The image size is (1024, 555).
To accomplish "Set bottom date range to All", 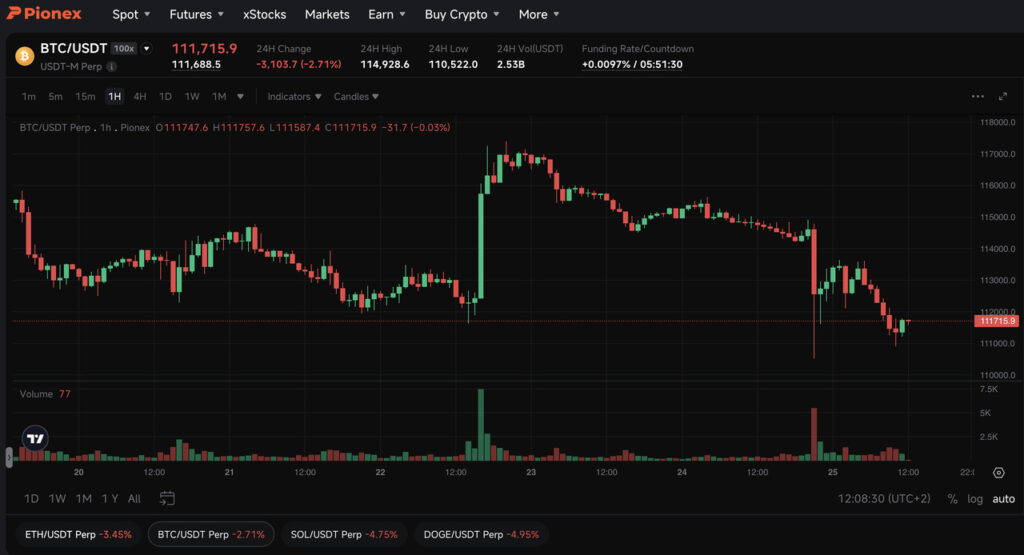I will pyautogui.click(x=134, y=499).
